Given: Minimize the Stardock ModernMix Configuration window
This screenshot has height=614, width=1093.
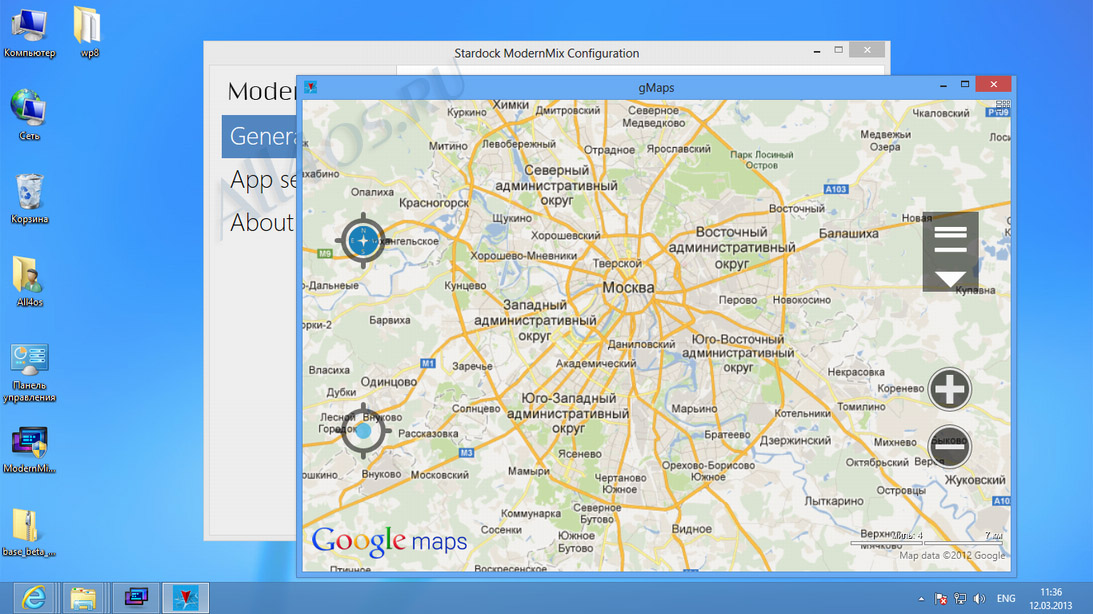Looking at the screenshot, I should tap(817, 51).
